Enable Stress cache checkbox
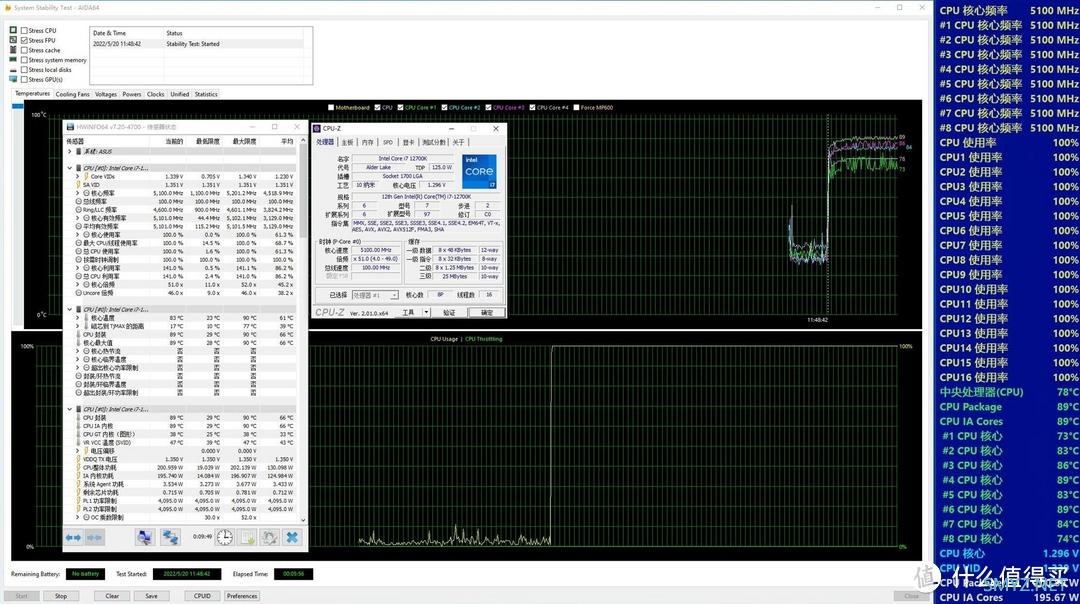Screen dimensions: 1080x604 (x=24, y=50)
